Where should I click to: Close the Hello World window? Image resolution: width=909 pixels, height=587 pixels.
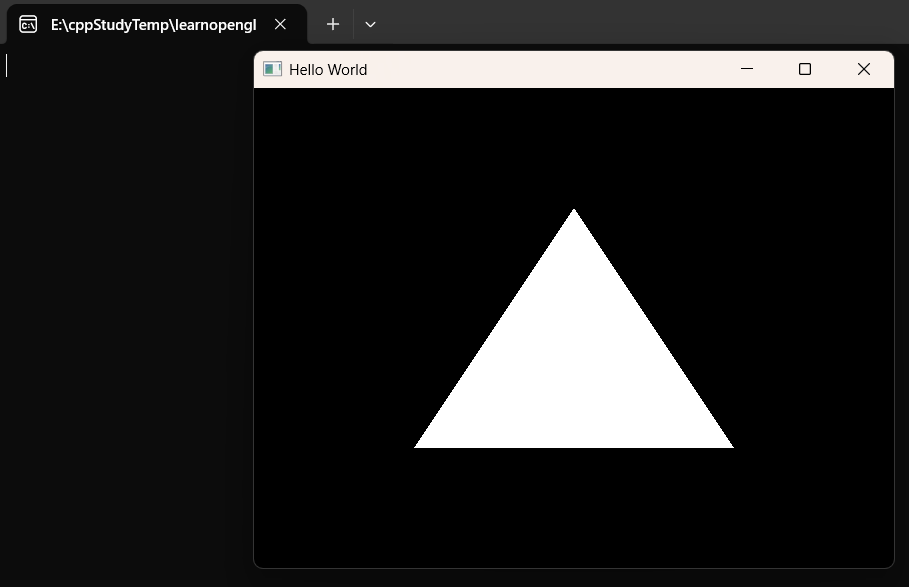pyautogui.click(x=864, y=69)
